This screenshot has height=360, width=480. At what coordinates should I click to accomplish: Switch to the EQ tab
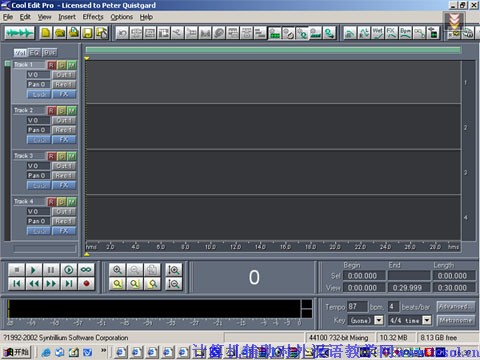(x=34, y=52)
